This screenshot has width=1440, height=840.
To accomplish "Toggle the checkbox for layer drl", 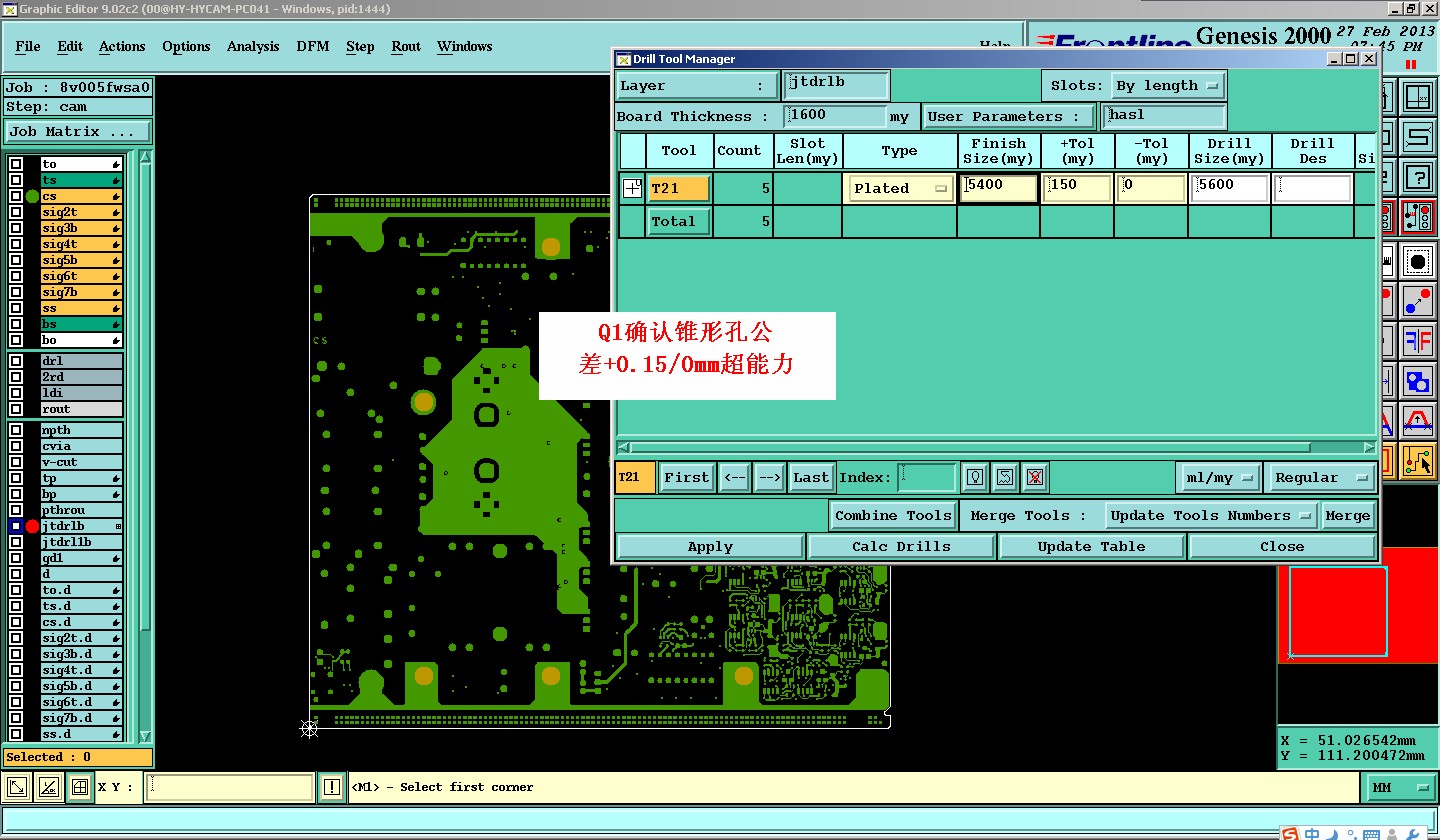I will [x=16, y=361].
